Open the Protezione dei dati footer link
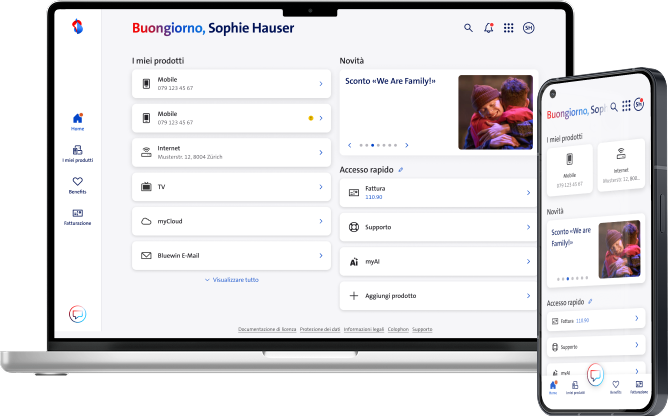This screenshot has height=417, width=668. (320, 329)
